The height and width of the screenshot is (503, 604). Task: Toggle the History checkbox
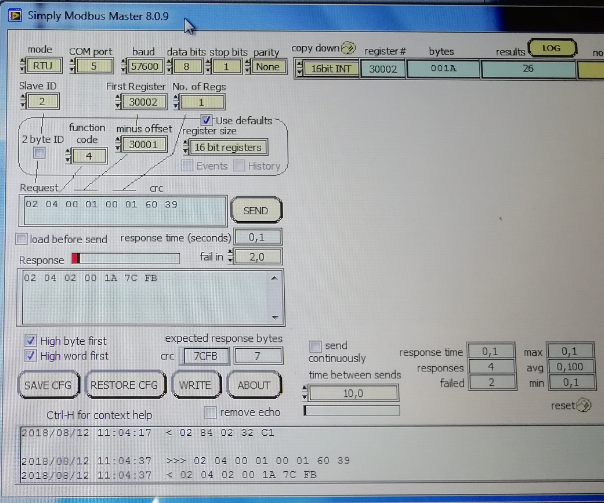[x=239, y=166]
